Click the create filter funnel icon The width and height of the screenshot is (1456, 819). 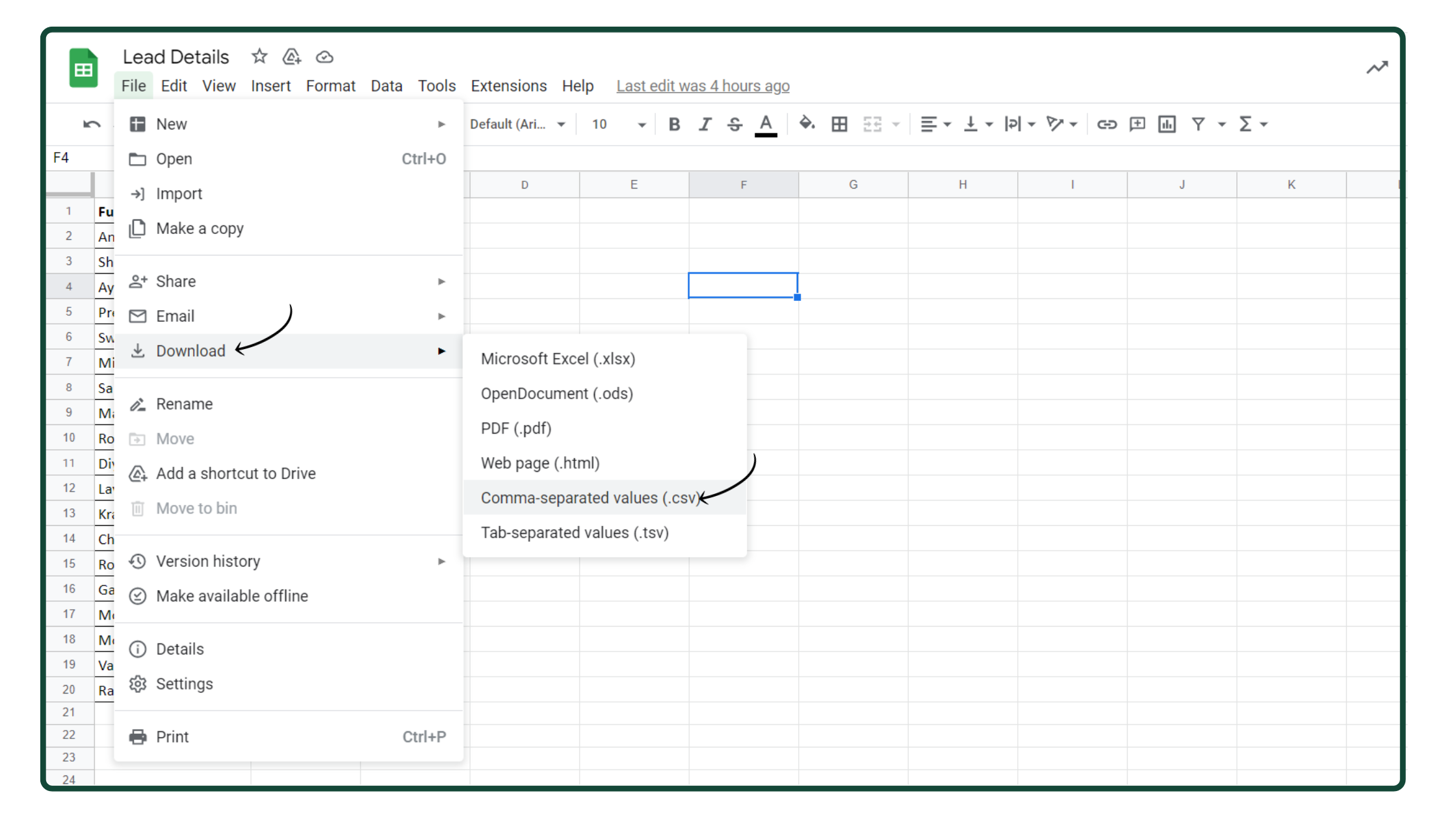pos(1198,124)
